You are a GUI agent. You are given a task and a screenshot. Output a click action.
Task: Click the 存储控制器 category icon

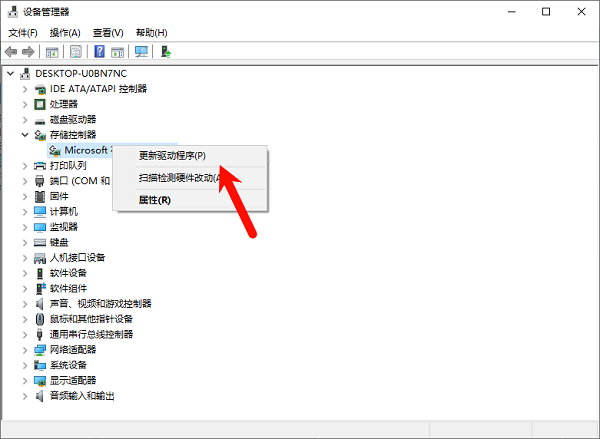pos(40,135)
